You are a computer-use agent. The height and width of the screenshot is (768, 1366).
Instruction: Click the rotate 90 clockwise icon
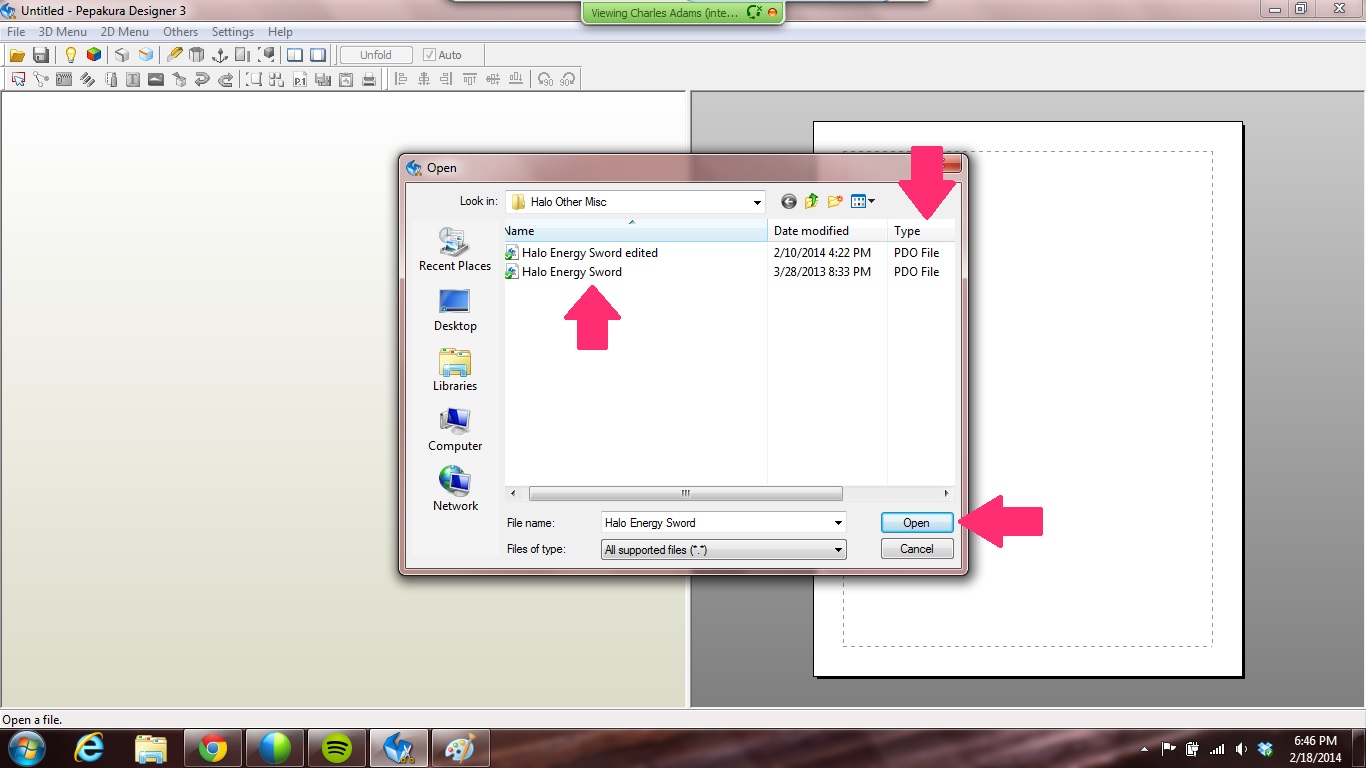[x=568, y=80]
